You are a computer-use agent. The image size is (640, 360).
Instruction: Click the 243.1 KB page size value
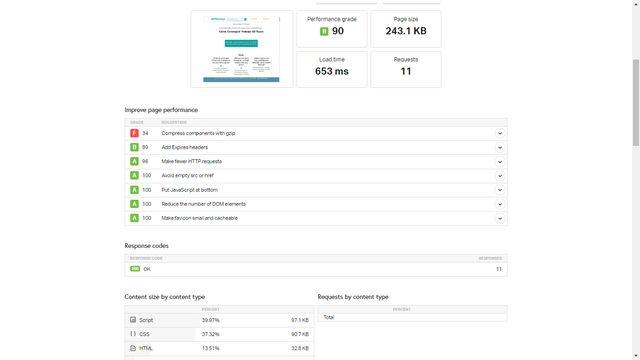406,31
